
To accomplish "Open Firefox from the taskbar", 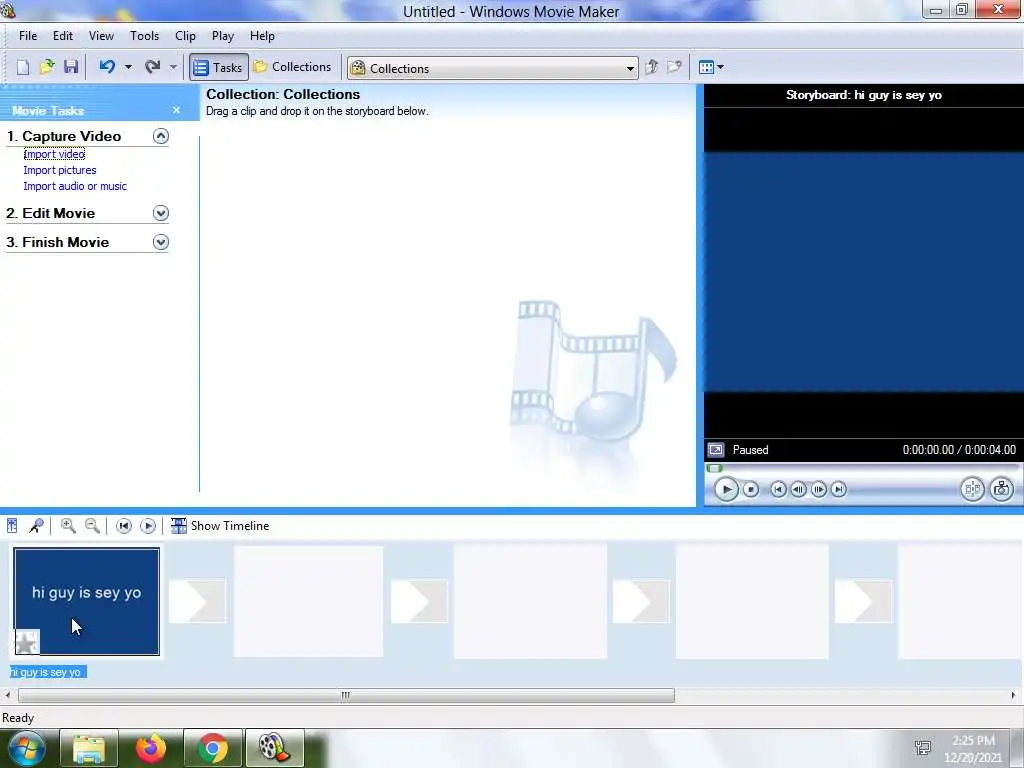I will tap(151, 748).
